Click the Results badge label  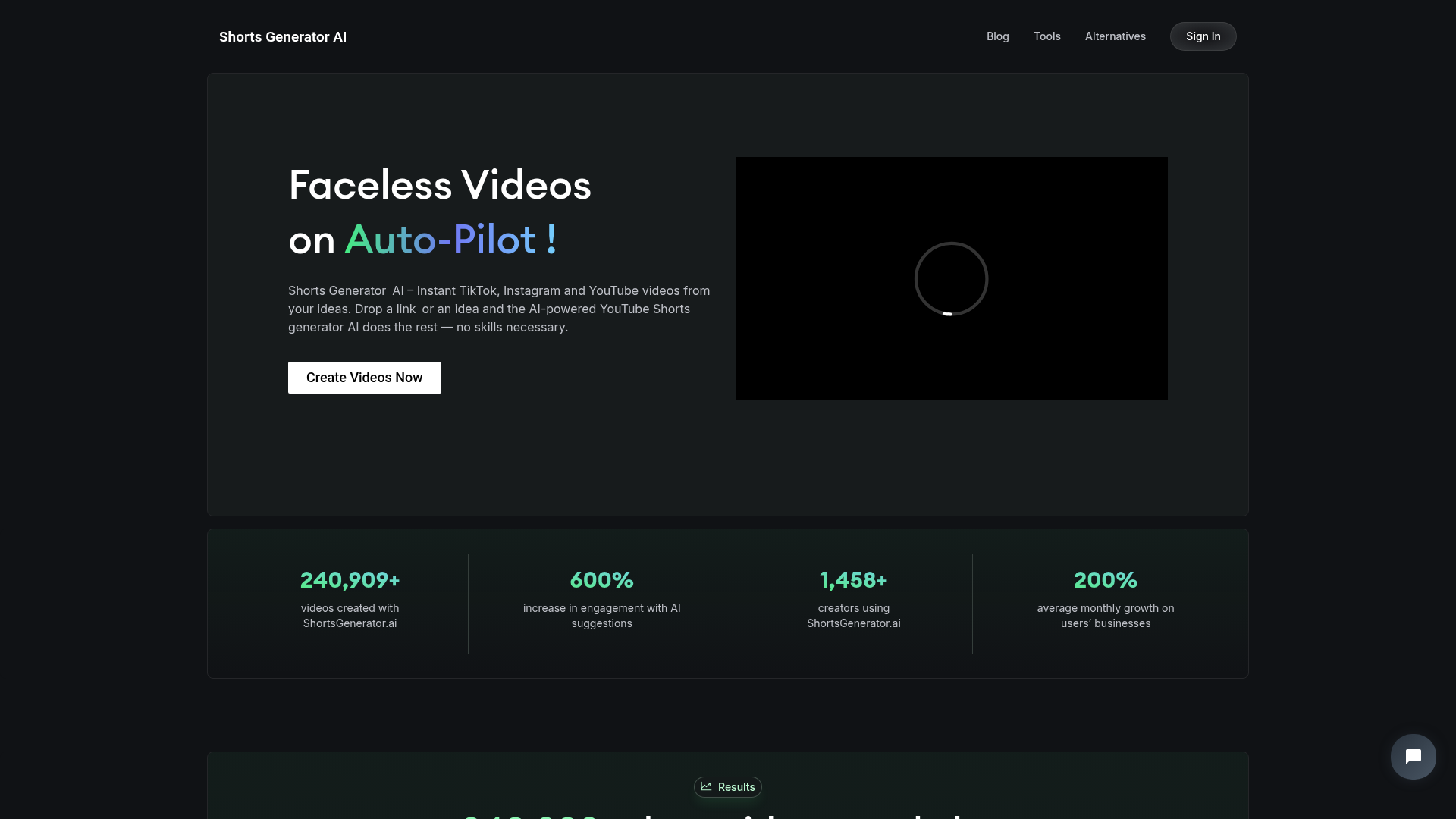[x=736, y=787]
